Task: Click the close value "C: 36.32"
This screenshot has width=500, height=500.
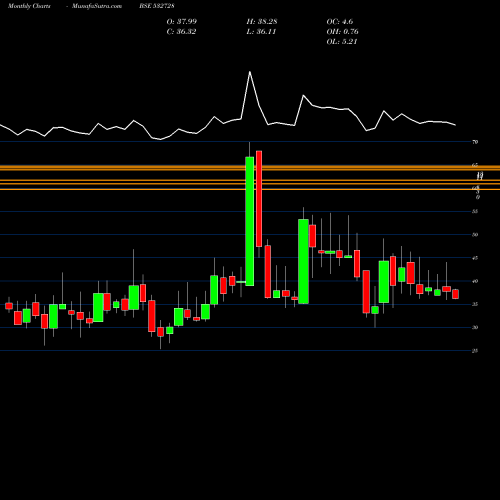Action: click(x=181, y=32)
